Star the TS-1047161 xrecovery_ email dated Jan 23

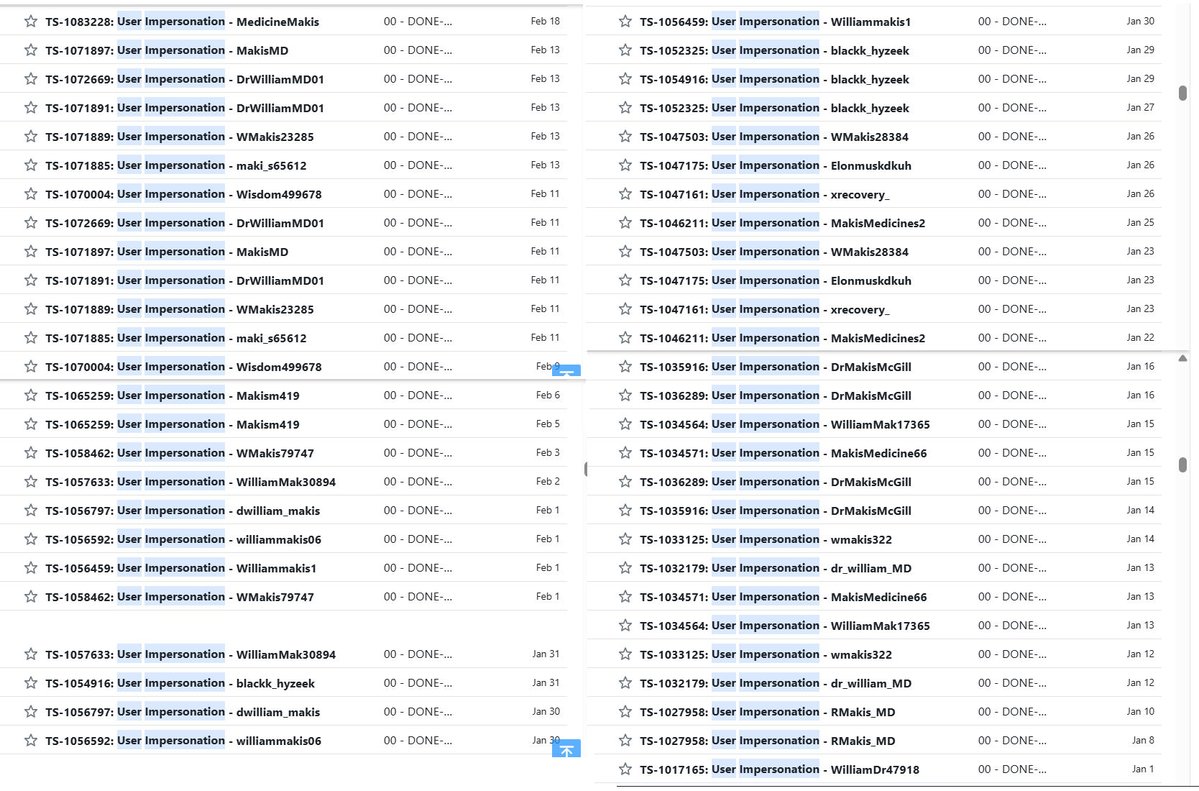[x=625, y=309]
